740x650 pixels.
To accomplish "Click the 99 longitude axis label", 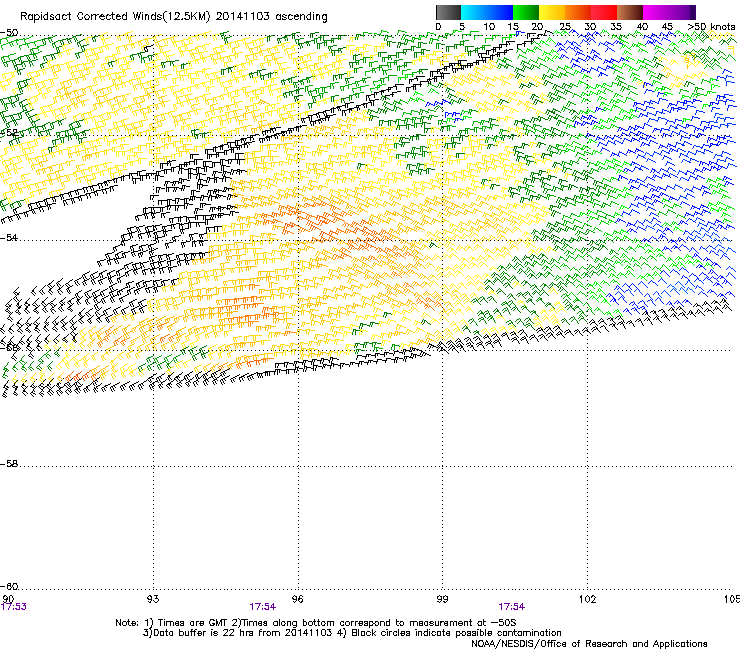I will pos(442,599).
